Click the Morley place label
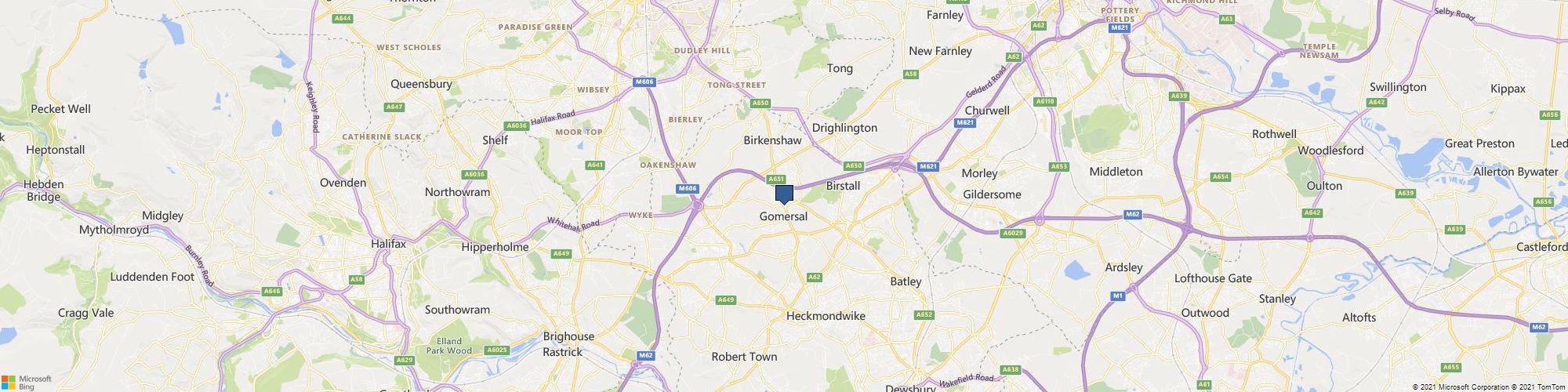This screenshot has height=392, width=1568. [980, 173]
